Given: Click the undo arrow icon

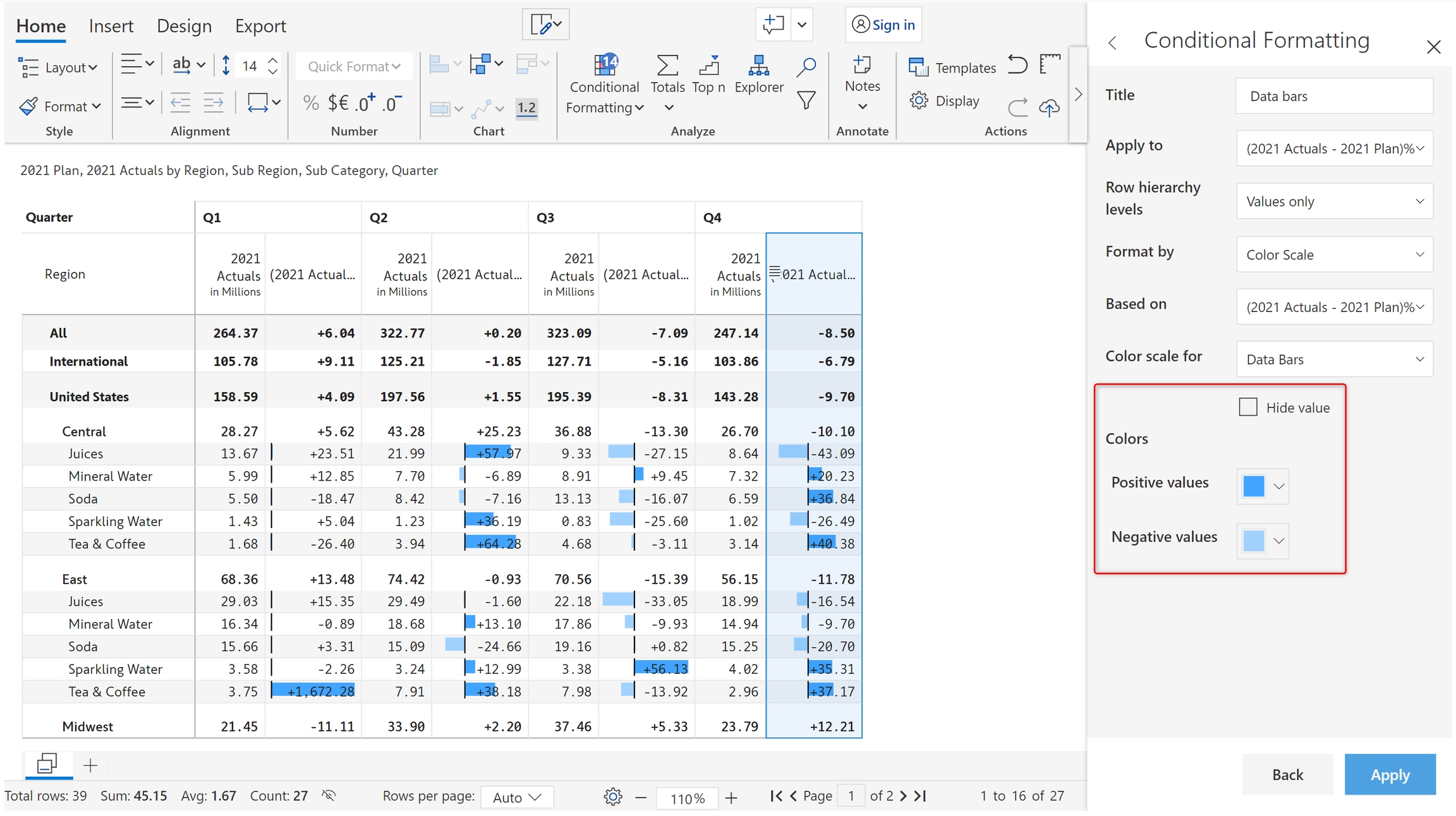Looking at the screenshot, I should click(x=1017, y=65).
